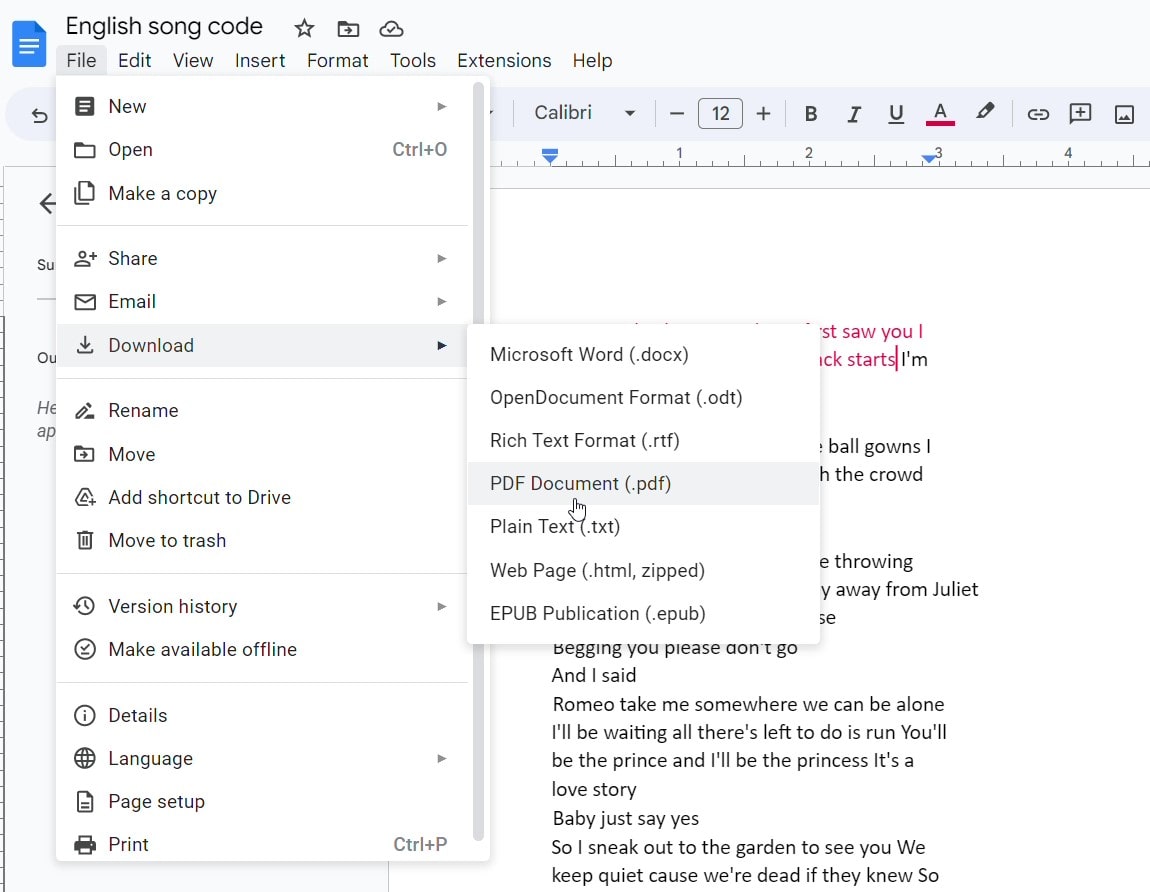Open the Google Docs home screen icon
Screen dimensions: 1150x892
coord(27,43)
